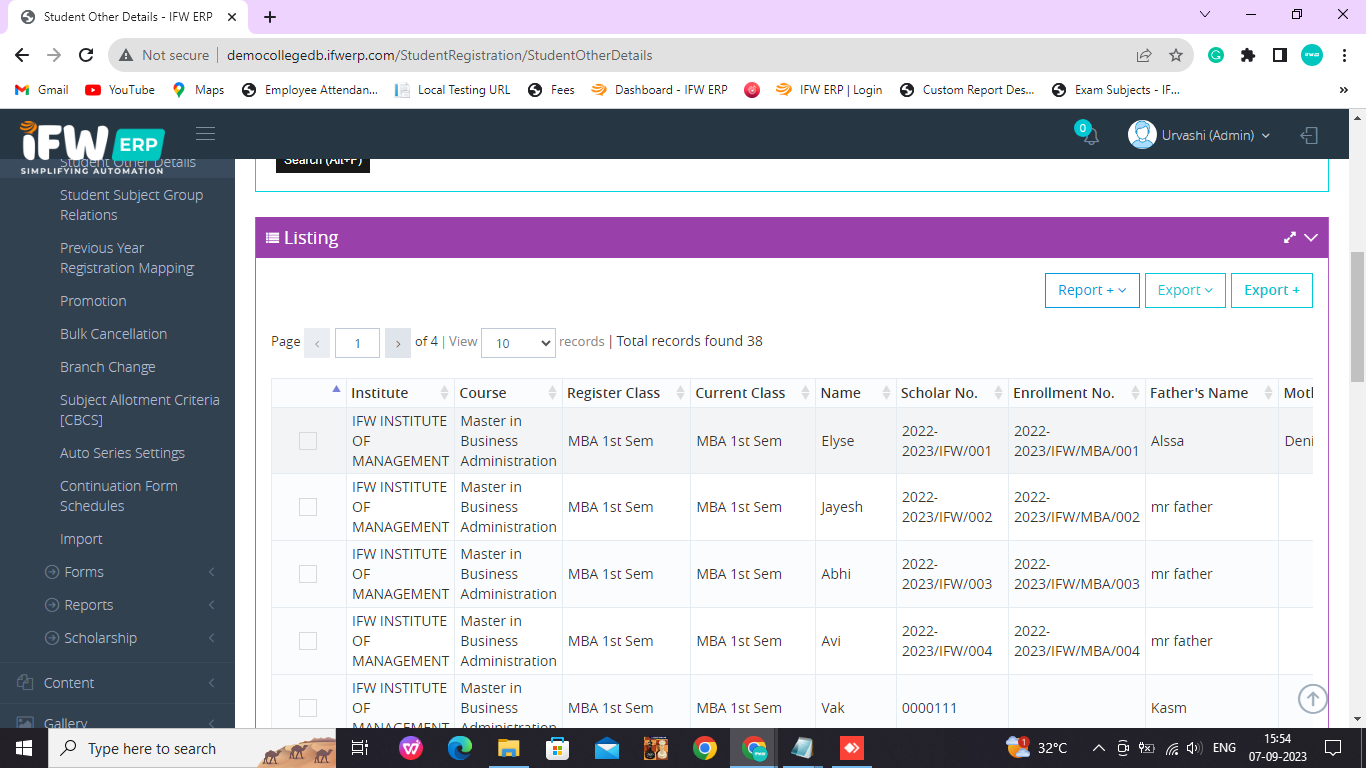Go to next page of records

click(398, 343)
